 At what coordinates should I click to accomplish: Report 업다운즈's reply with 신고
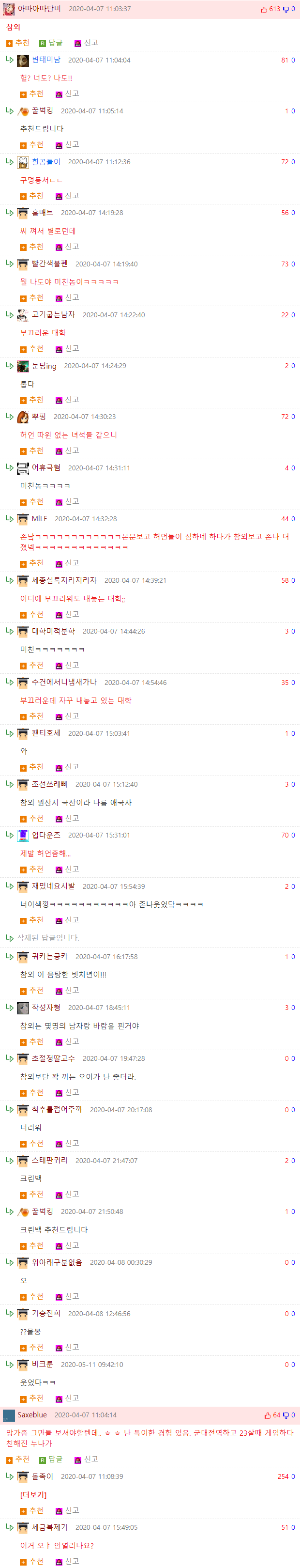point(67,869)
